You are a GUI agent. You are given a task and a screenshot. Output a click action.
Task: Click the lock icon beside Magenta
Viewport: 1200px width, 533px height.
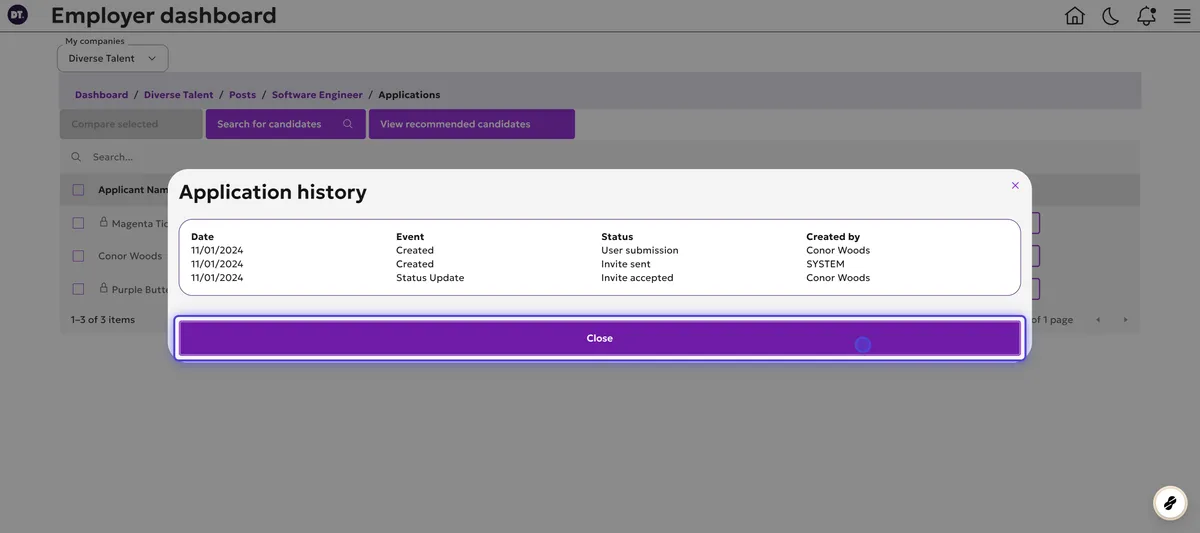click(x=103, y=222)
